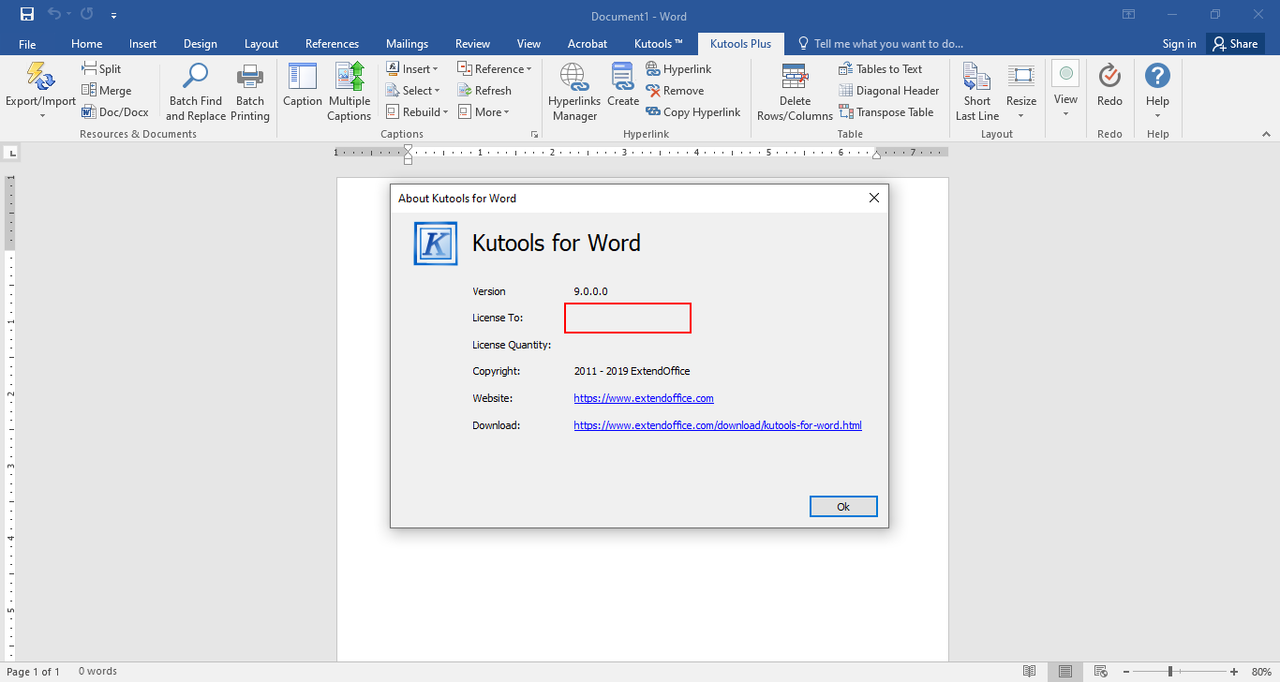Click the zoom in plus button

tap(1234, 672)
